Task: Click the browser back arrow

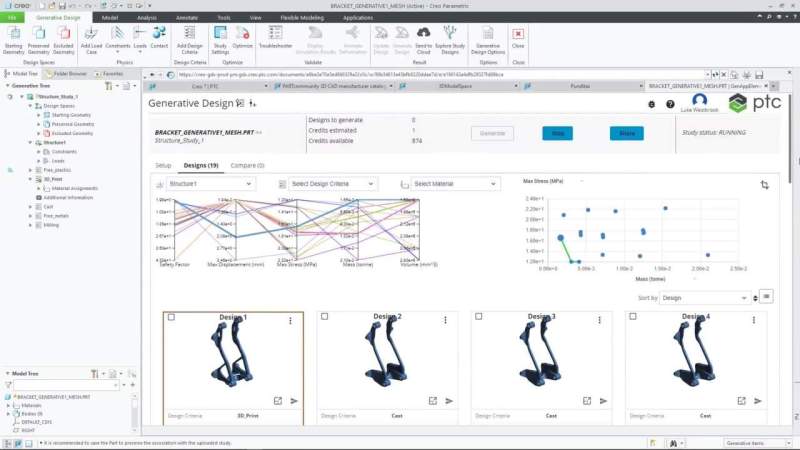Action: point(152,74)
